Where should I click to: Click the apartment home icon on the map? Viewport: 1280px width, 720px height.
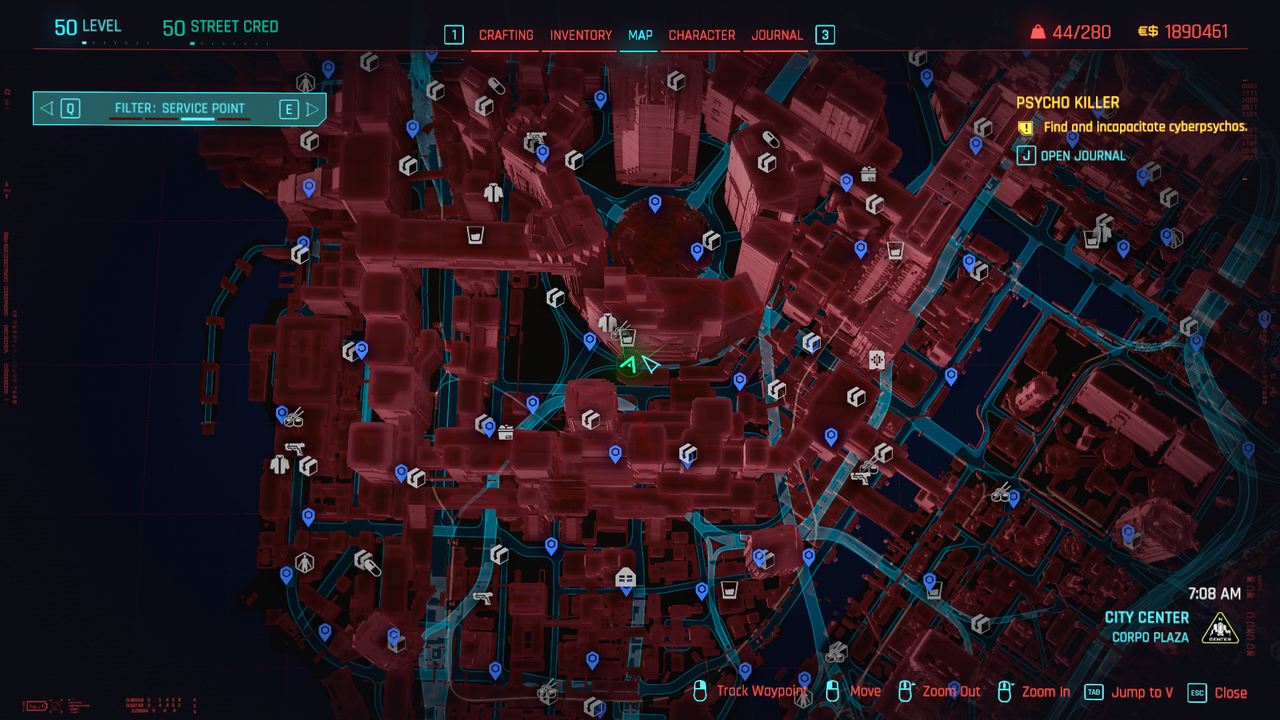(x=625, y=577)
